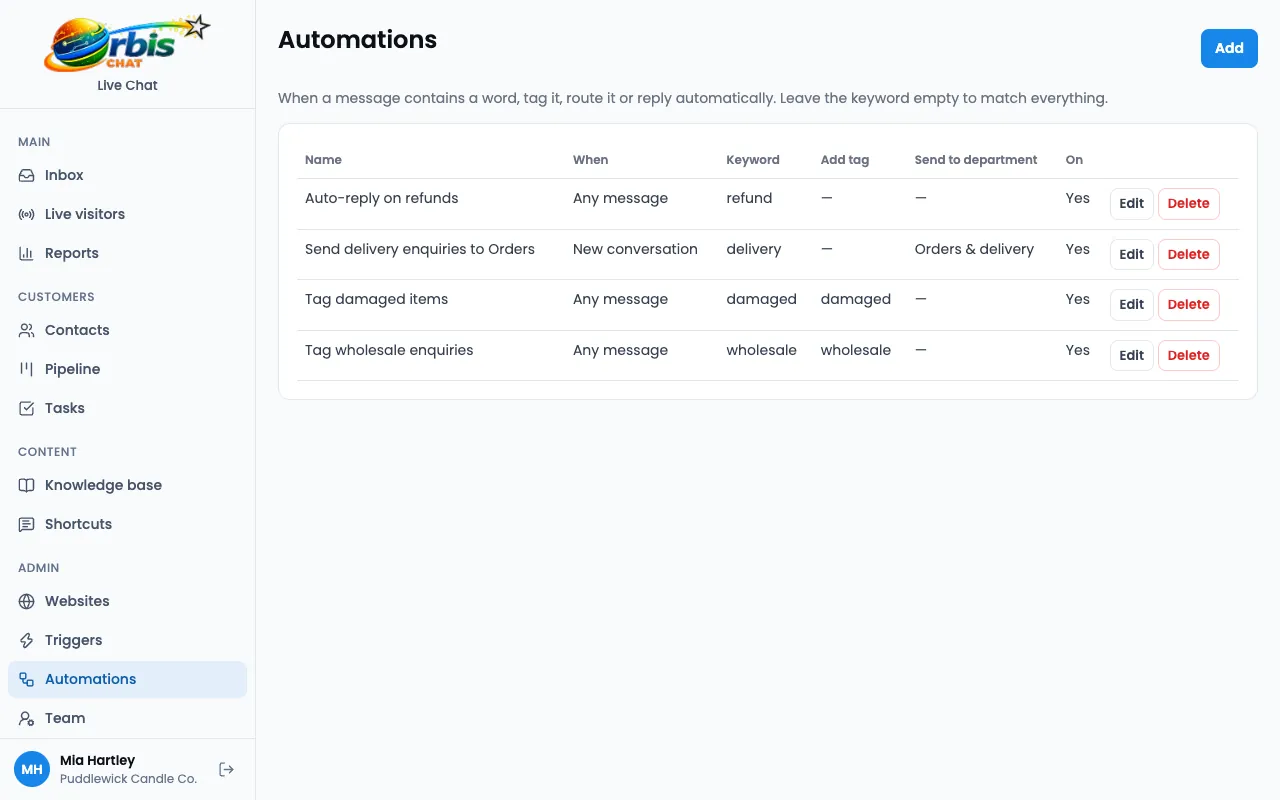This screenshot has height=800, width=1280.
Task: Go to Live visitors
Action: (x=127, y=214)
